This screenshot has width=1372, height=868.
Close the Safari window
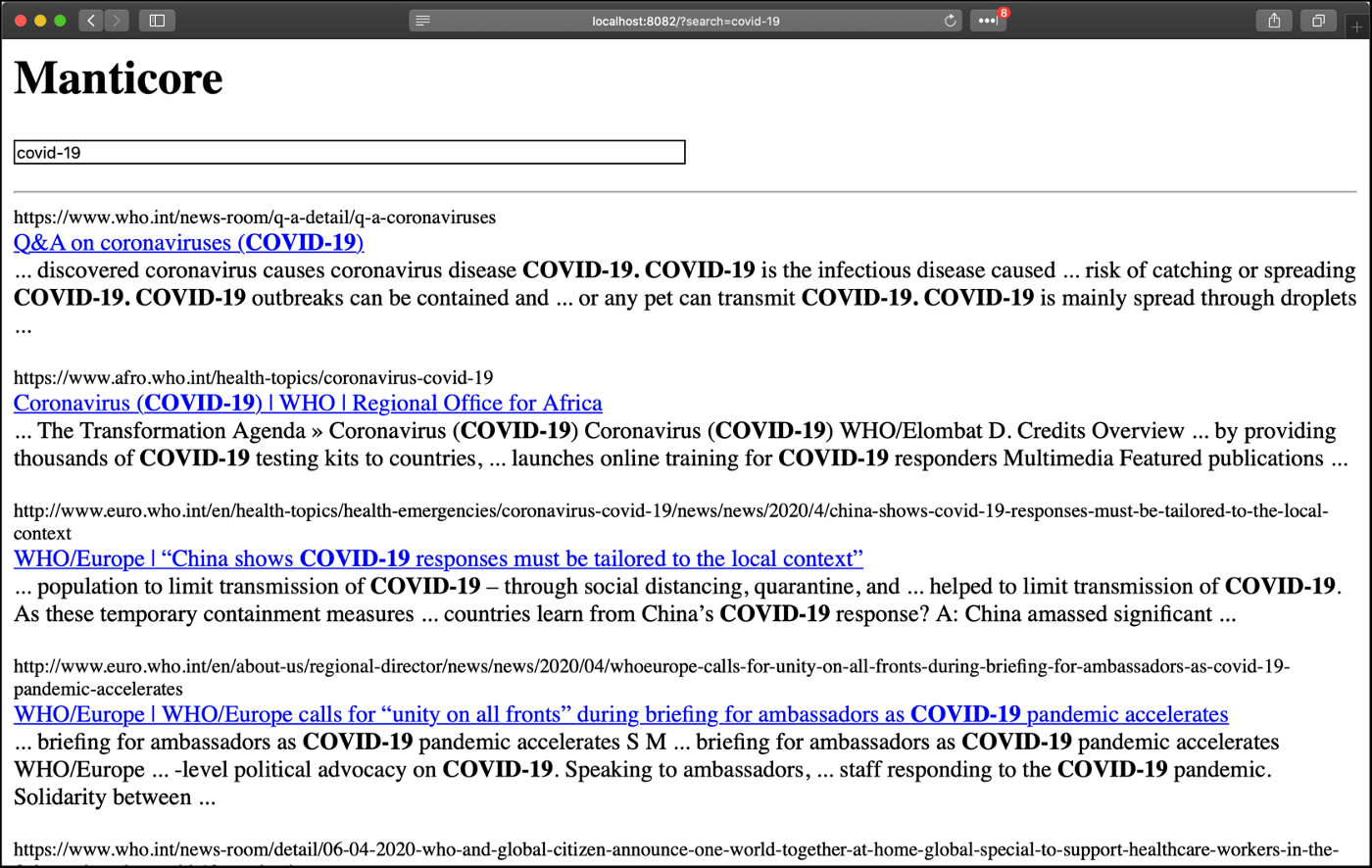pyautogui.click(x=20, y=21)
